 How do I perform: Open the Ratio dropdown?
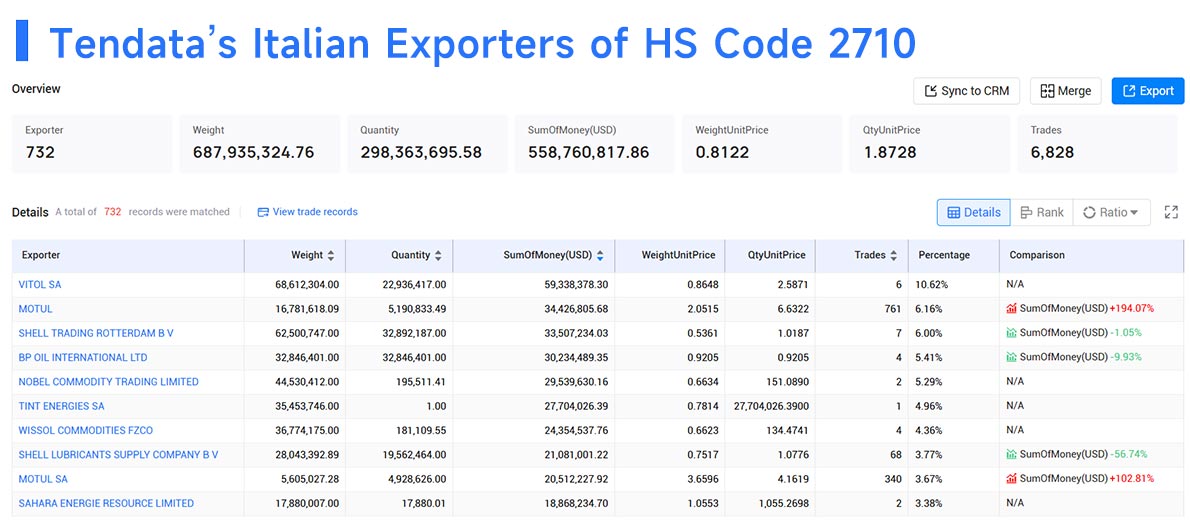tap(1111, 212)
